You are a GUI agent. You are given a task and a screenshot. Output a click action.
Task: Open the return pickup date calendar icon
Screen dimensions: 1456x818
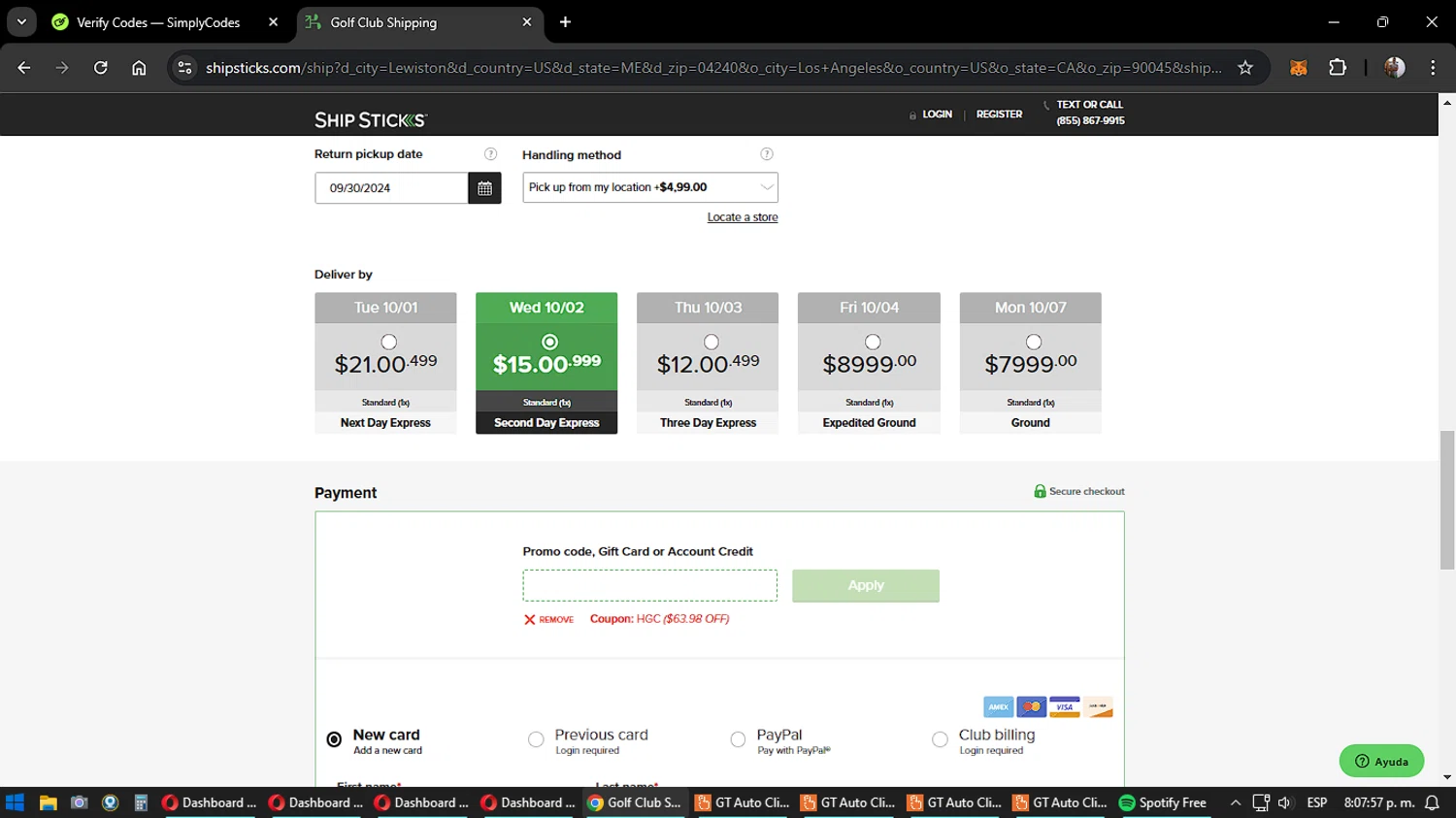(x=484, y=188)
